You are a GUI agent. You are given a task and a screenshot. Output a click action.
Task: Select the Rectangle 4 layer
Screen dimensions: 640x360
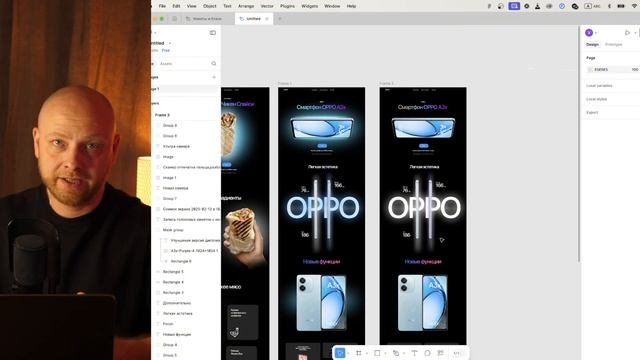173,282
